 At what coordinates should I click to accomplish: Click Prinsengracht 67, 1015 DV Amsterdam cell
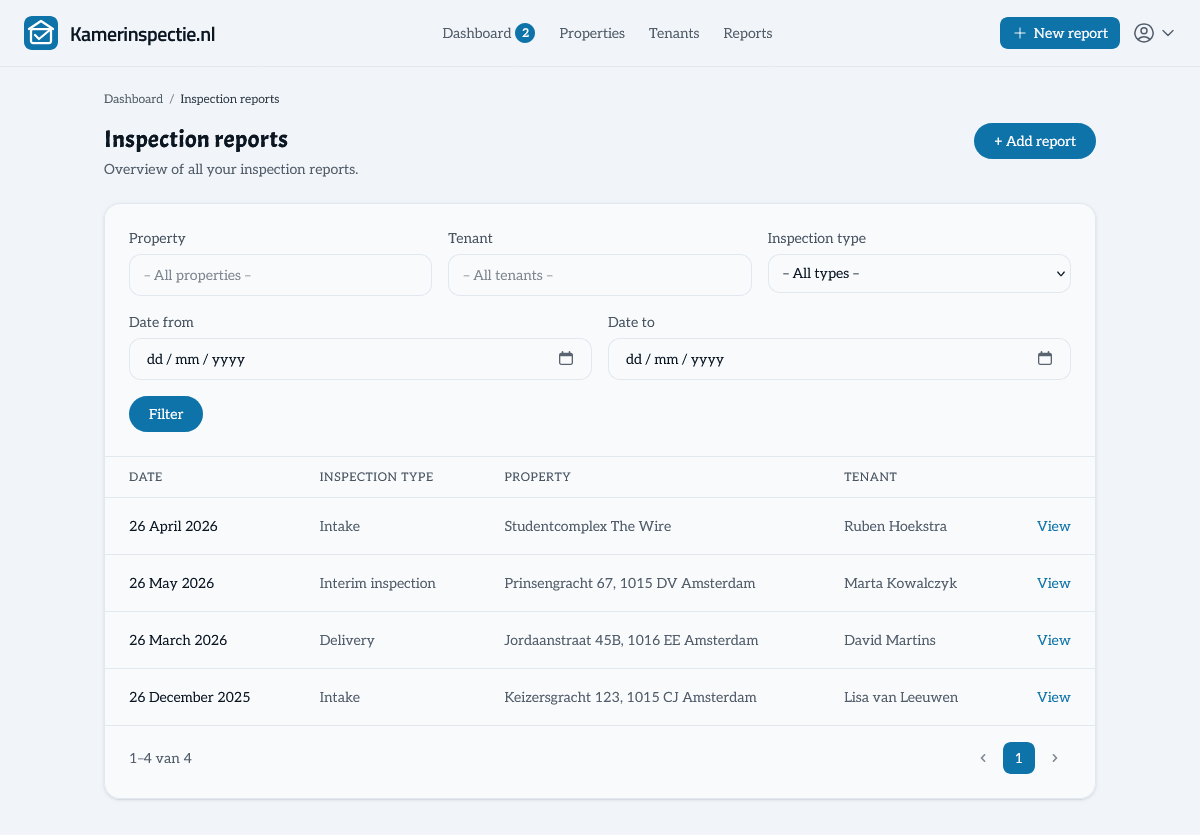click(x=630, y=583)
